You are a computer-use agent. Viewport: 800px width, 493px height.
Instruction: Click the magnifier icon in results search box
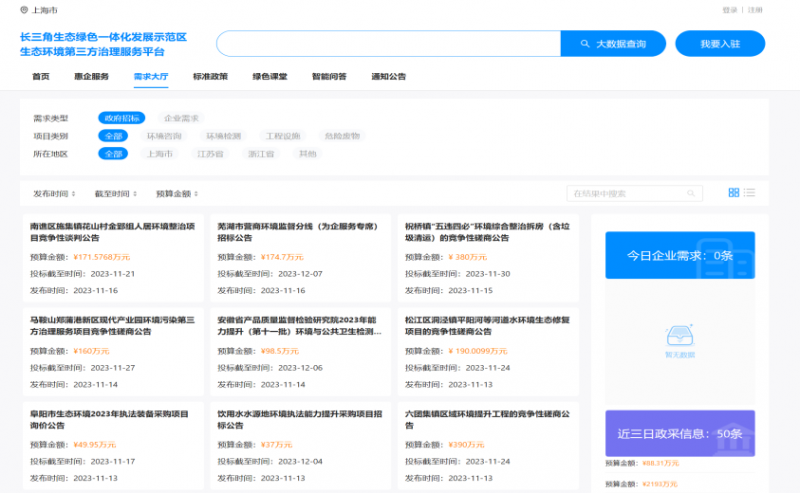(689, 193)
